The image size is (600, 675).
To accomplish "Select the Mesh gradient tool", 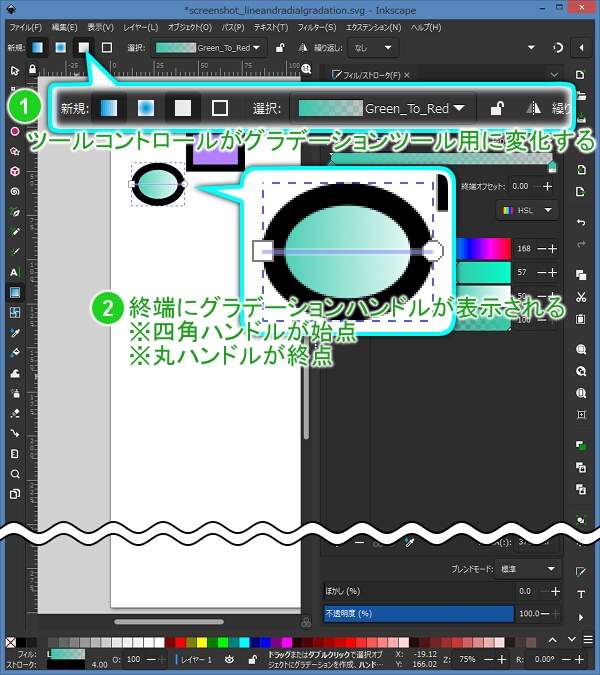I will 15,313.
